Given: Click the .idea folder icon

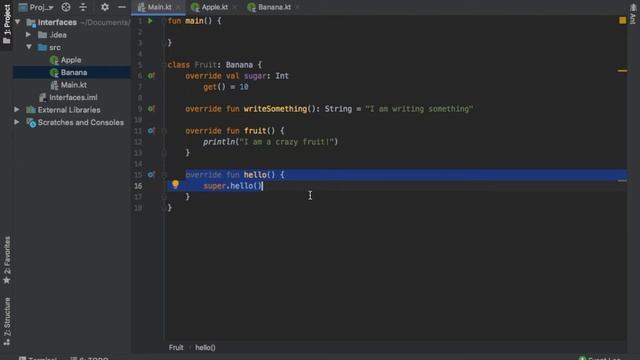Looking at the screenshot, I should (x=42, y=35).
